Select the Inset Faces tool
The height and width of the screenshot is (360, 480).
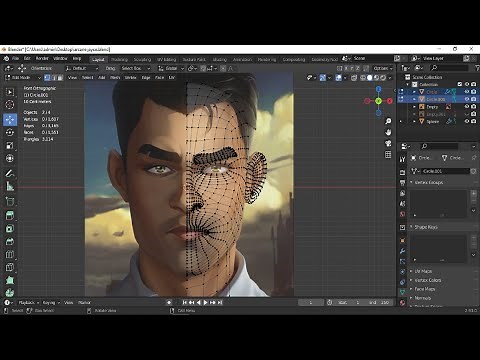(x=10, y=228)
